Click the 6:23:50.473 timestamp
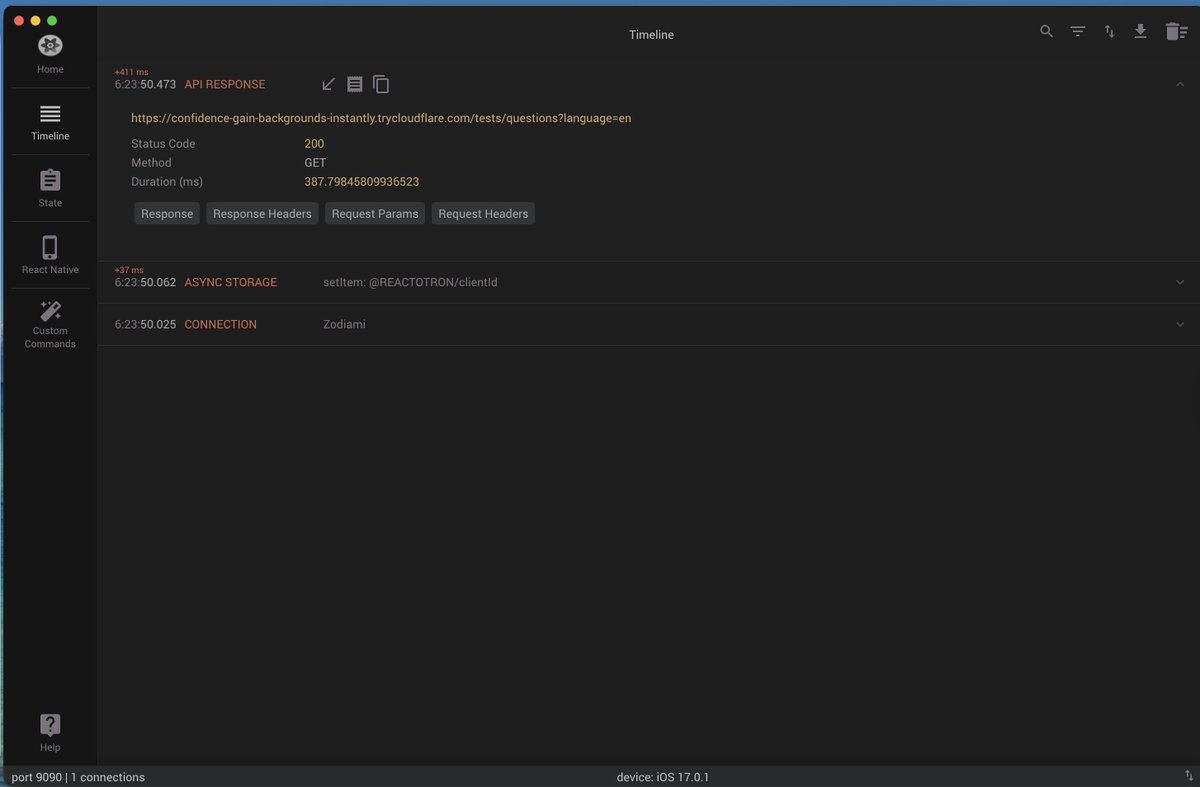Viewport: 1200px width, 787px height. 145,85
